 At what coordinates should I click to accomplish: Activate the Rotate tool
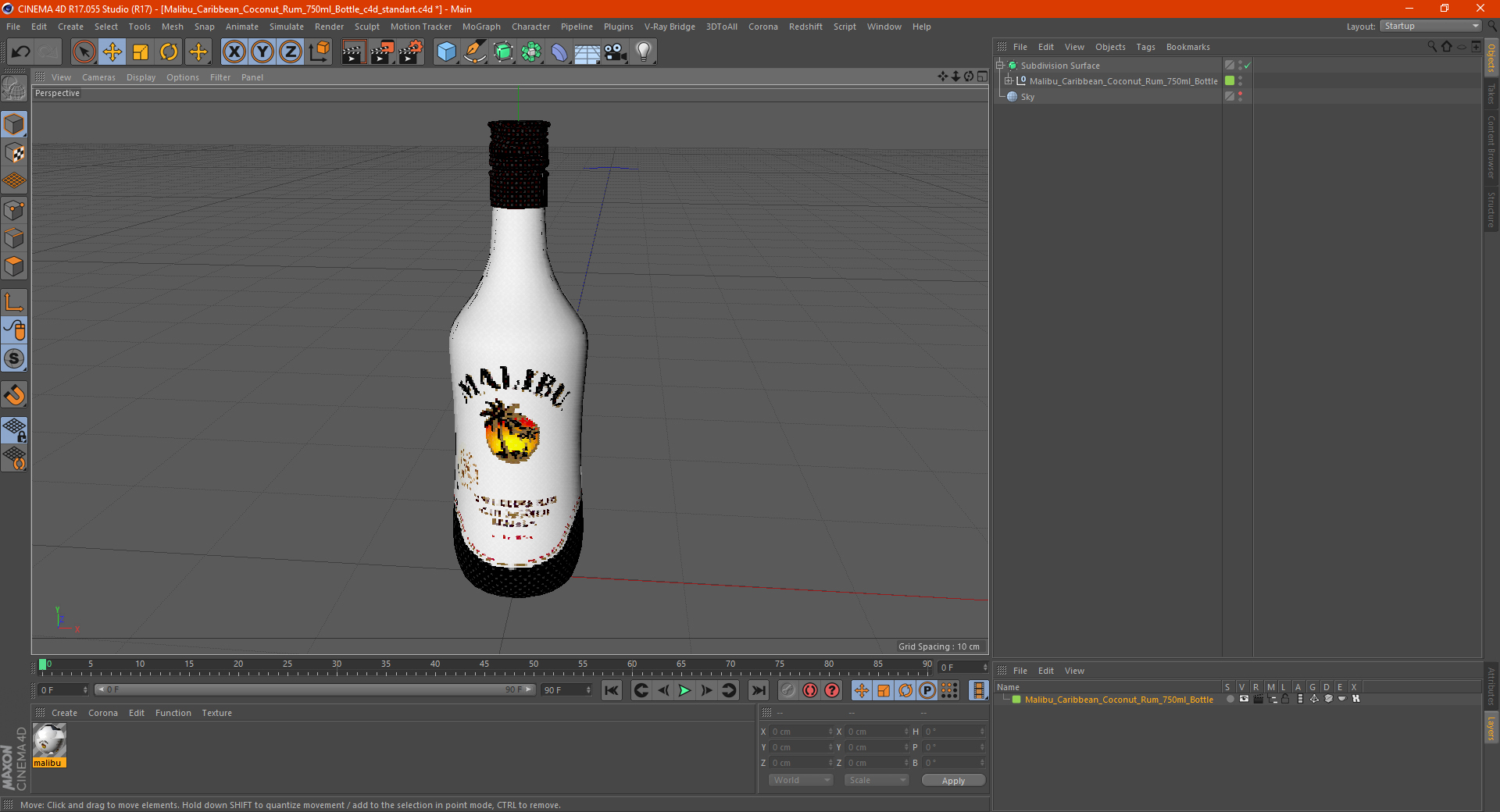pyautogui.click(x=169, y=52)
